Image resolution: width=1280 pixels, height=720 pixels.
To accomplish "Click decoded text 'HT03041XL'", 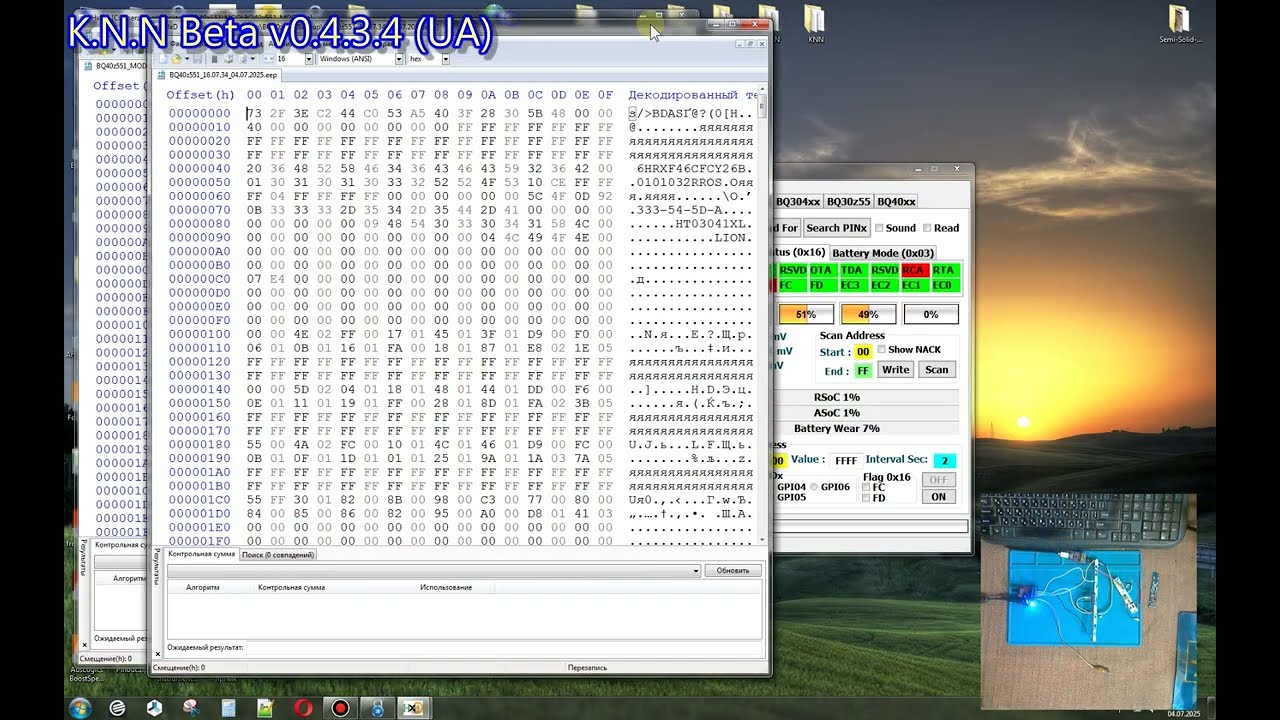I will click(x=713, y=224).
